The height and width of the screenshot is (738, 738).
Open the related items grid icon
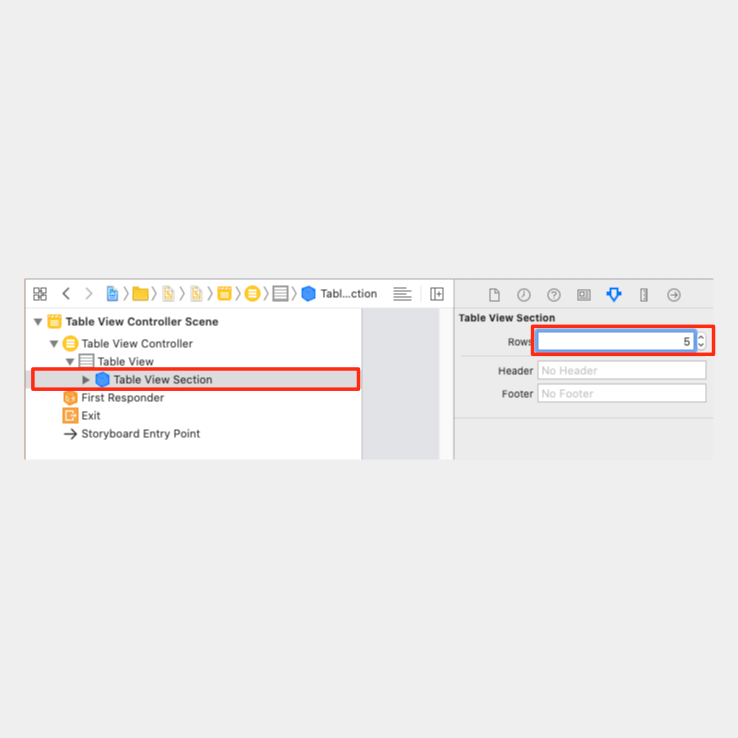(40, 294)
